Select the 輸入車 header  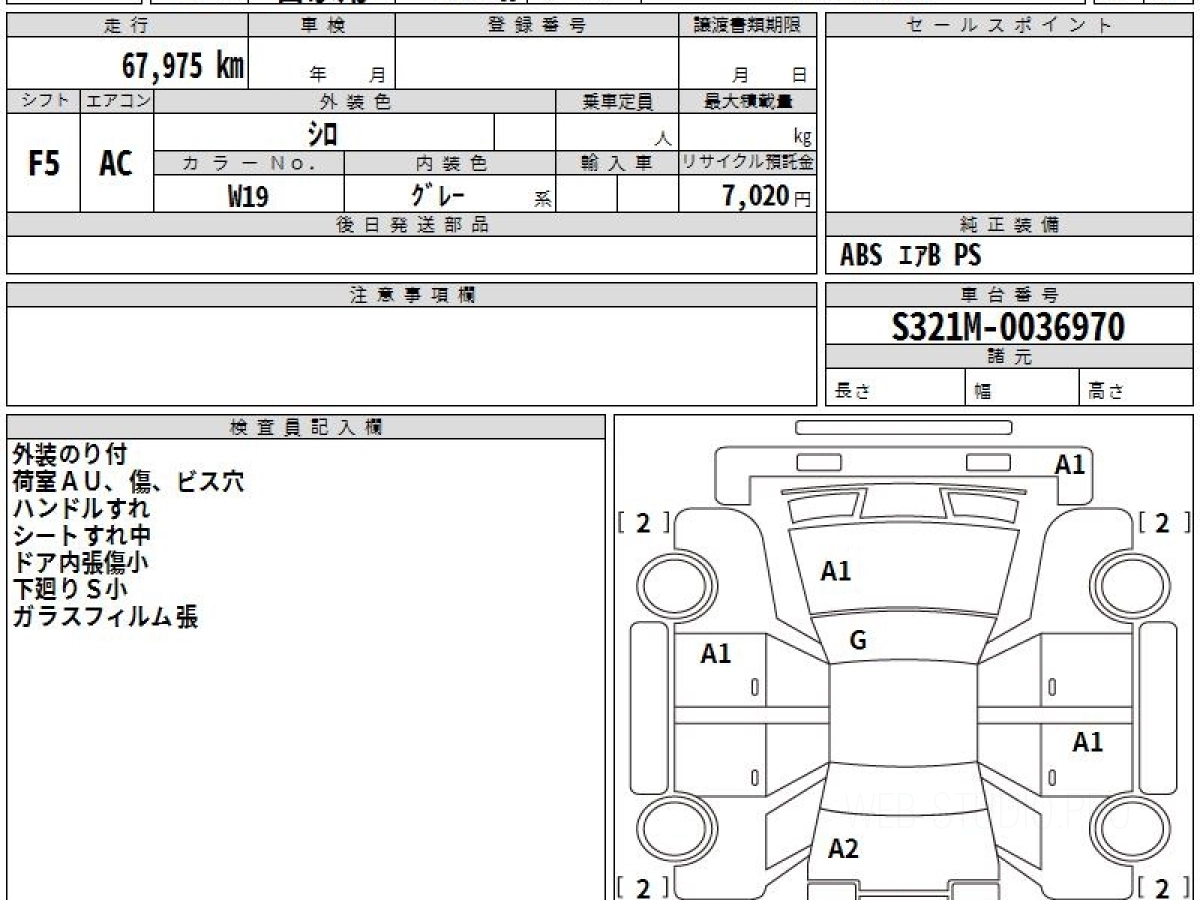tap(617, 163)
